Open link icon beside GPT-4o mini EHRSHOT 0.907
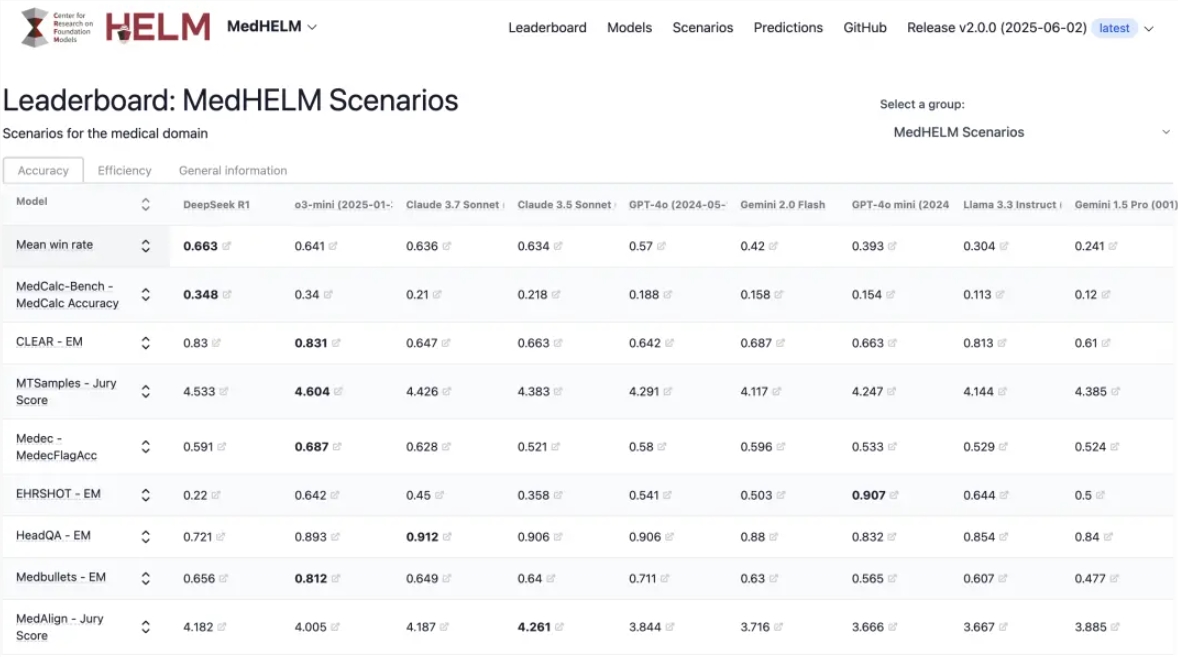This screenshot has height=657, width=1178. (895, 496)
